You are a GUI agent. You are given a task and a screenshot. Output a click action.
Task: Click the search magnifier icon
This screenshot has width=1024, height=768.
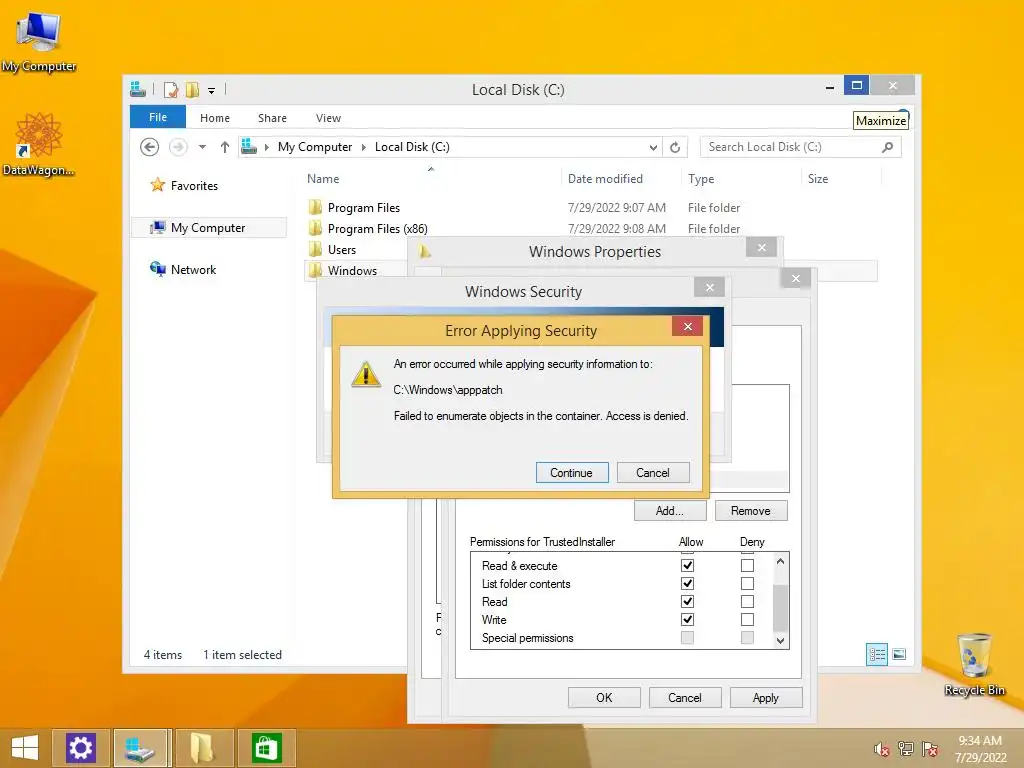tap(887, 147)
